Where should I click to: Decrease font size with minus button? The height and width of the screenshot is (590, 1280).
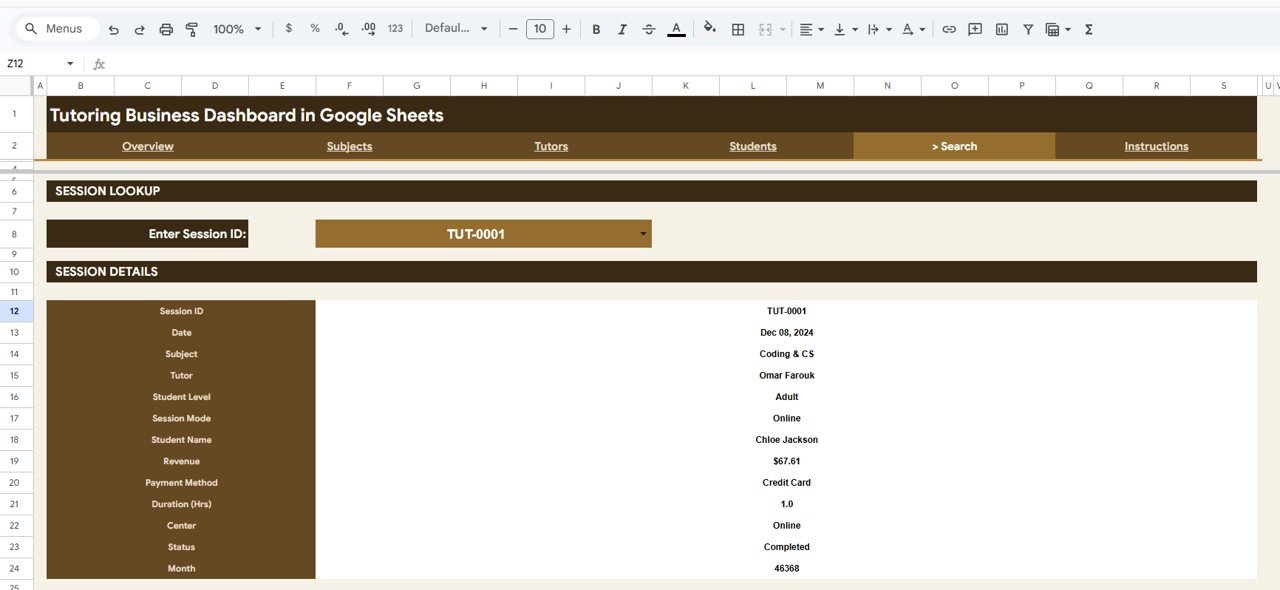pos(514,29)
